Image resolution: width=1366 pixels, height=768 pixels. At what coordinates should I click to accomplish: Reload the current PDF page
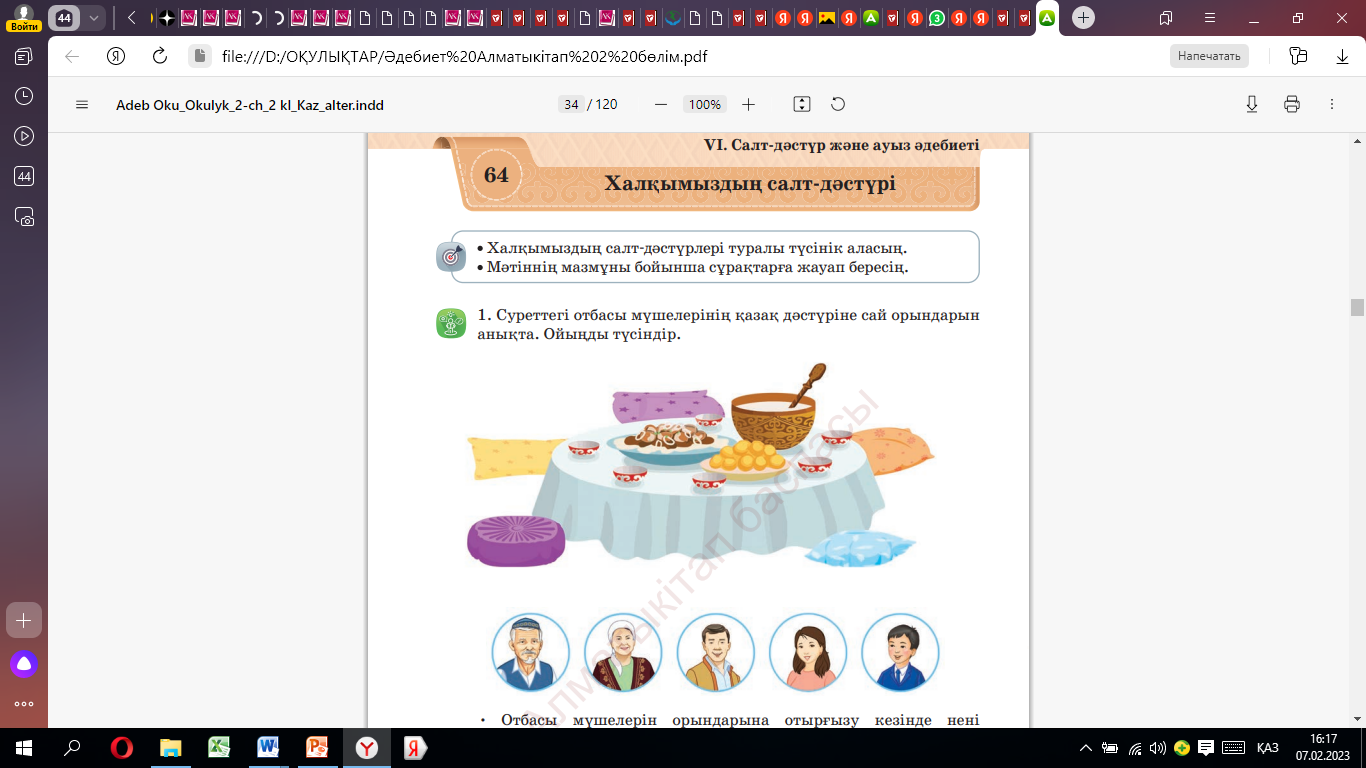click(x=159, y=57)
